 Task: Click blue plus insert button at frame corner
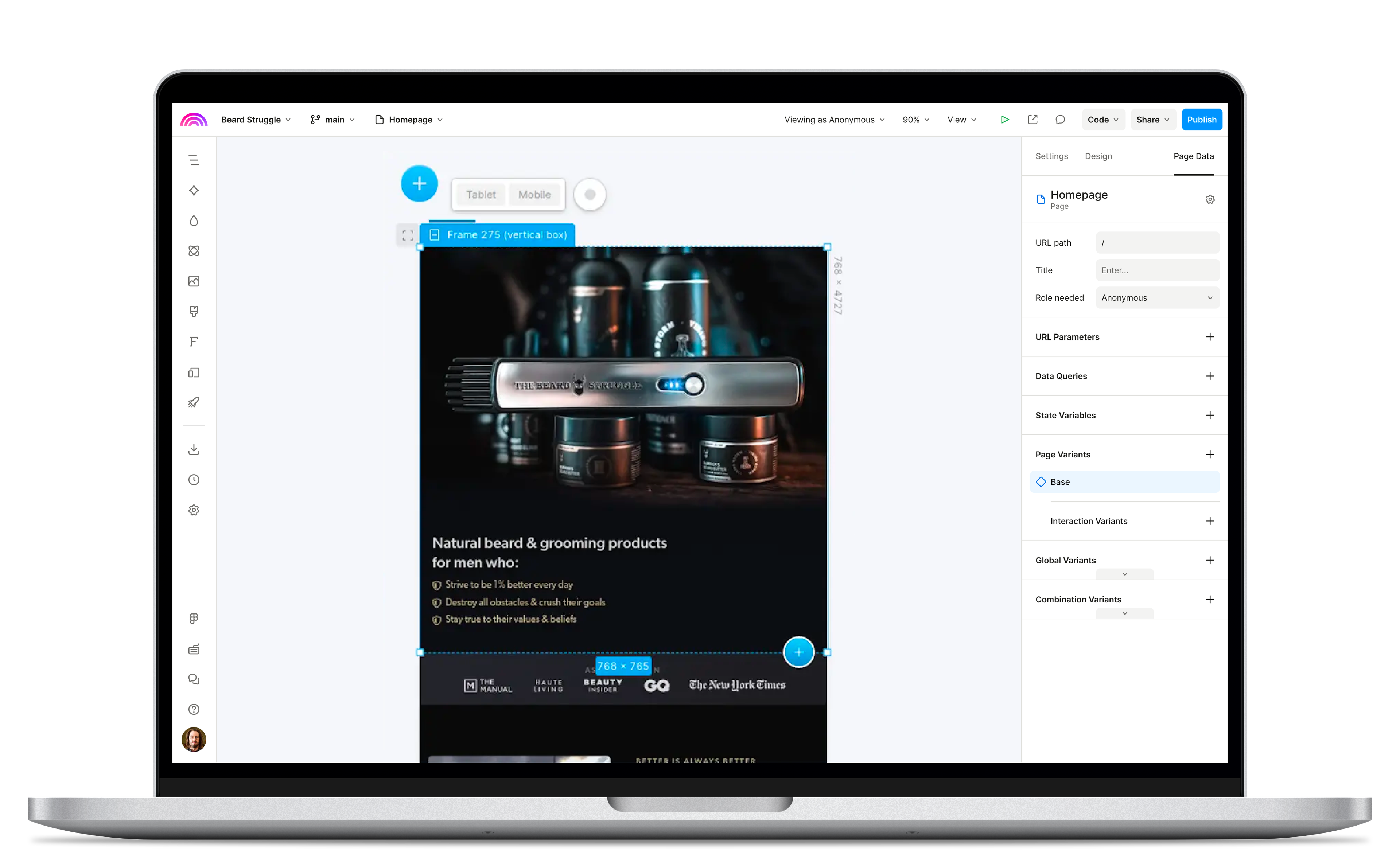point(798,652)
